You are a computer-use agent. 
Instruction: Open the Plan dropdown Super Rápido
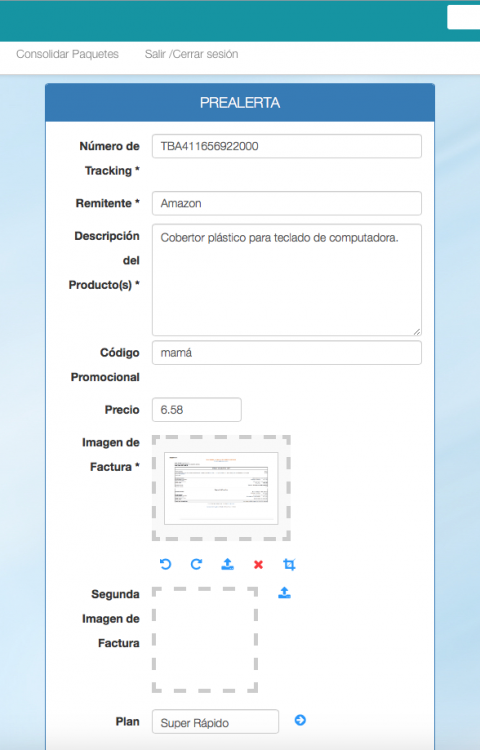click(x=215, y=722)
